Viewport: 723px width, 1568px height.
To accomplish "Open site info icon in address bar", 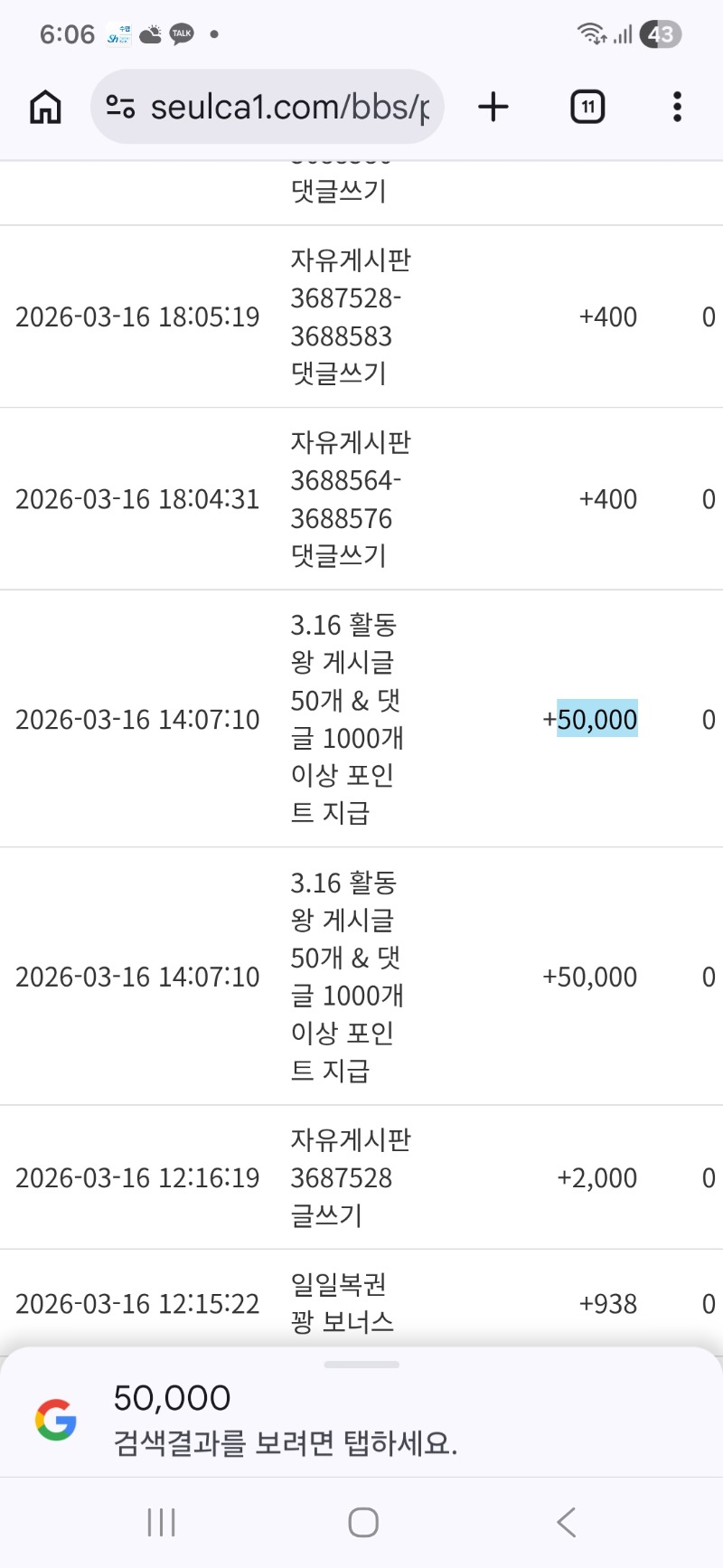I will [x=120, y=107].
